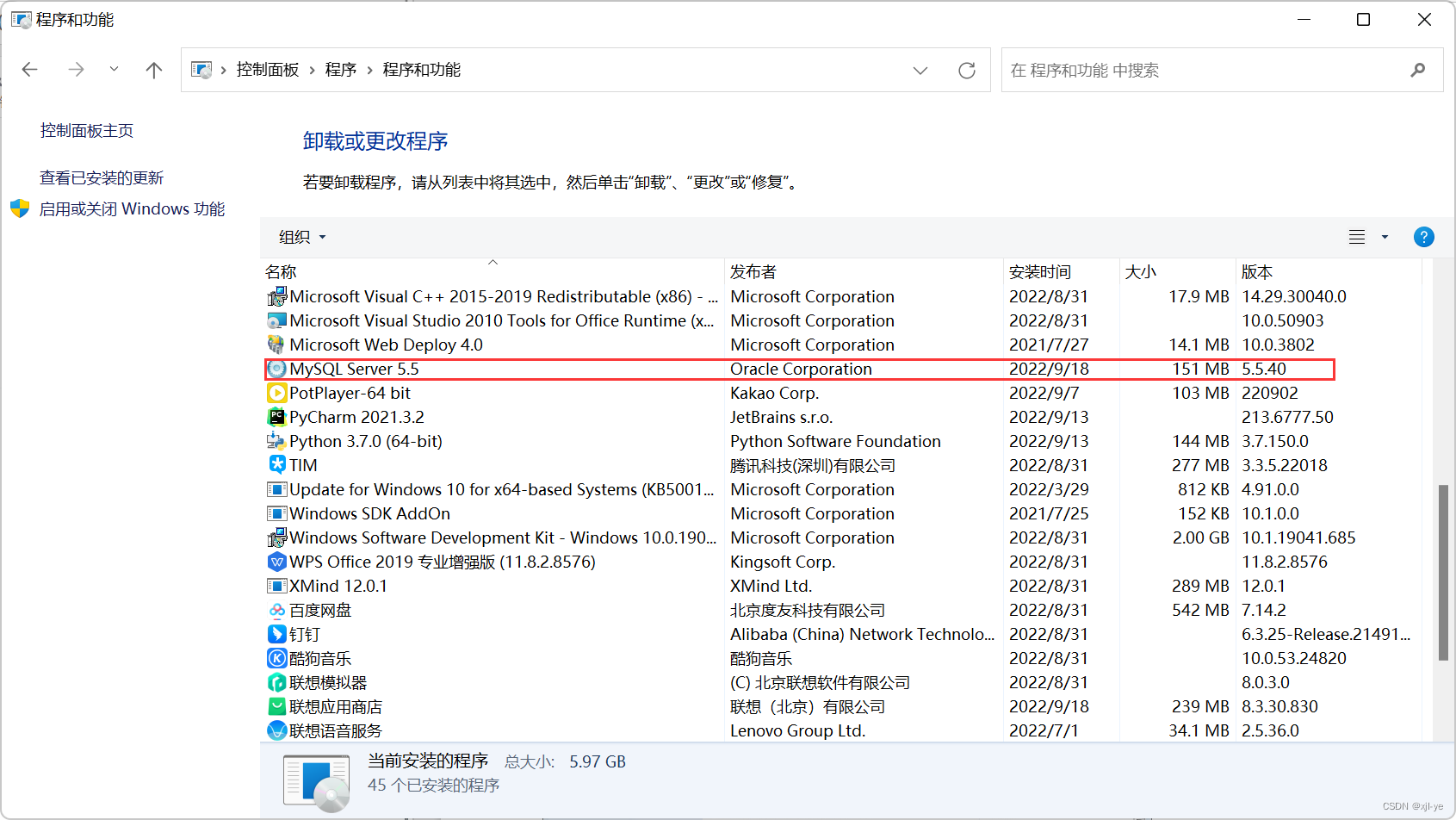Click the Update for Windows 10 KB5001 icon
This screenshot has width=1456, height=820.
(x=276, y=489)
